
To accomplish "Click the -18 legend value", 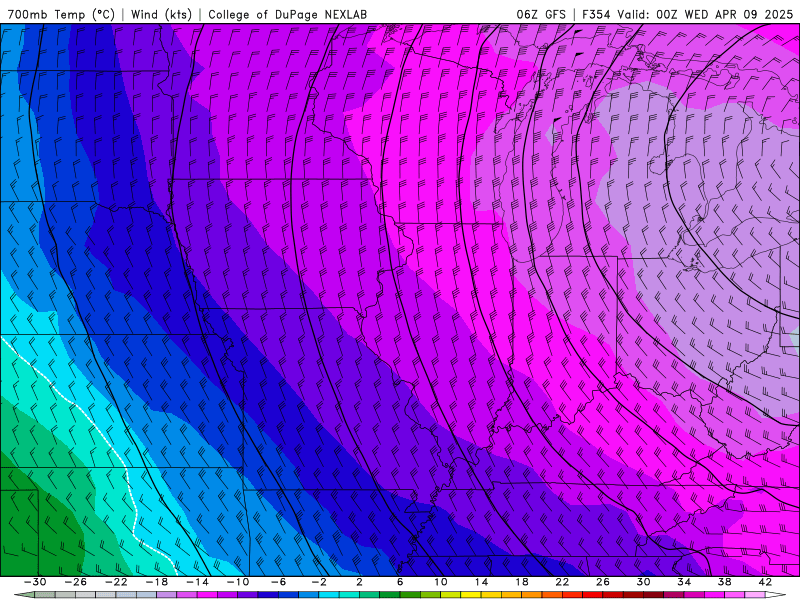I will pos(157,582).
